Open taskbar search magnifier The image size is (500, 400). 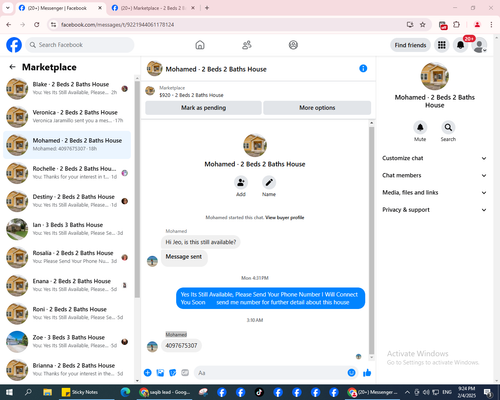pos(28,392)
